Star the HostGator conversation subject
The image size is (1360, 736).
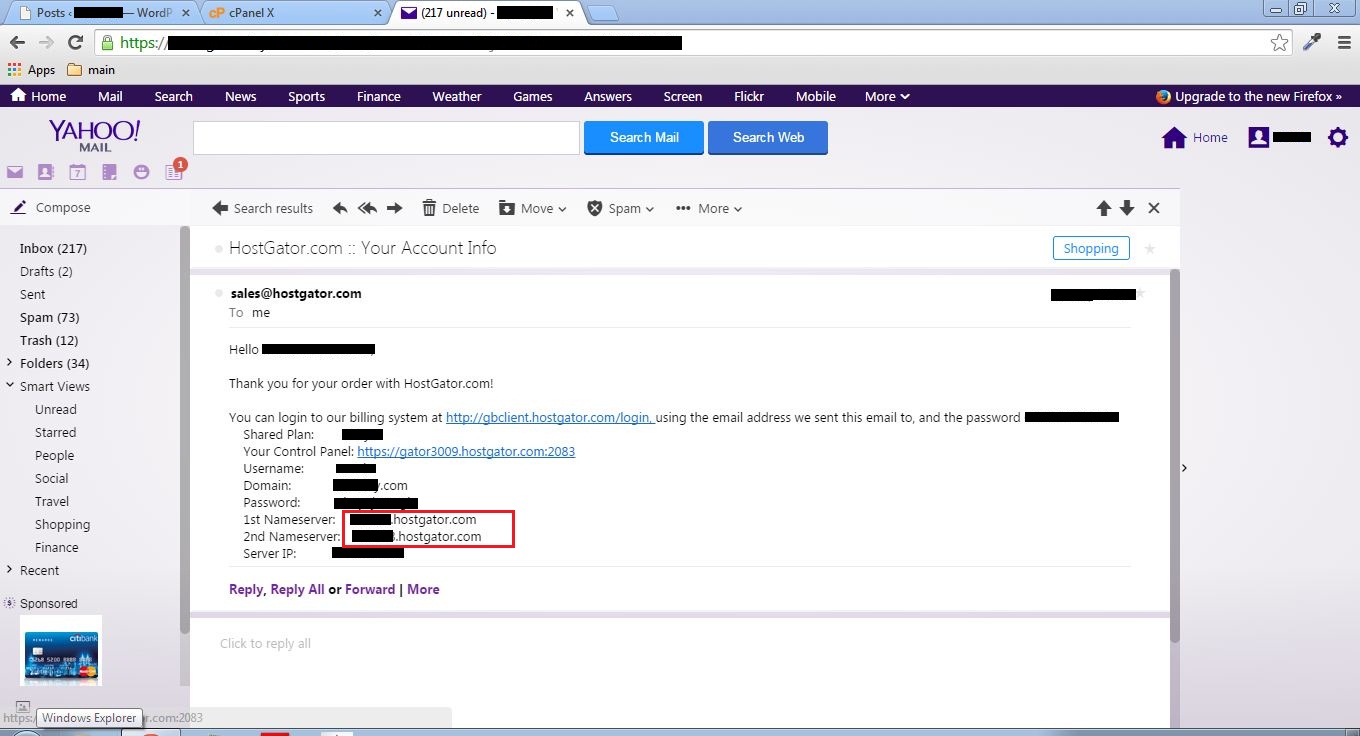tap(1149, 248)
